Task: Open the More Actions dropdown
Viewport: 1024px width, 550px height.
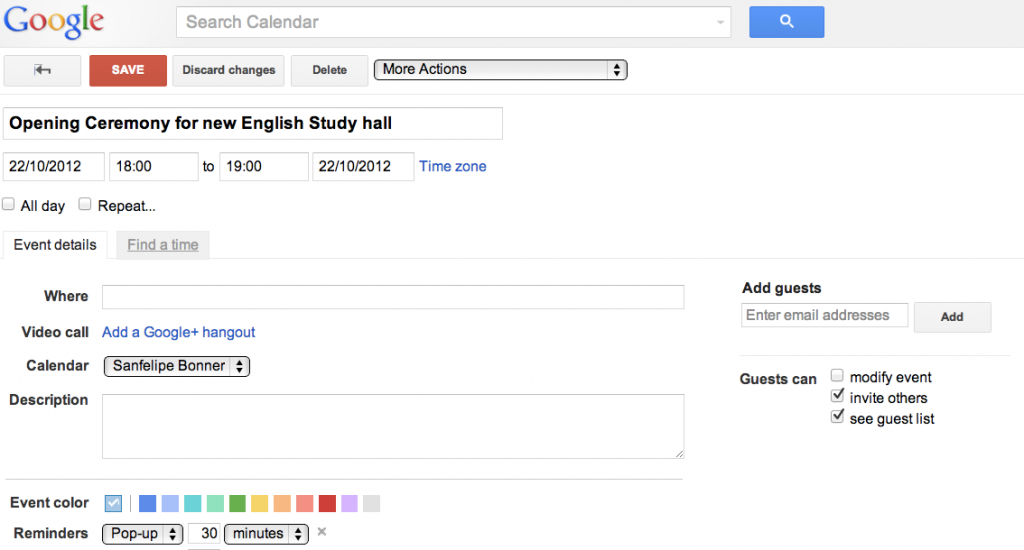Action: (500, 70)
